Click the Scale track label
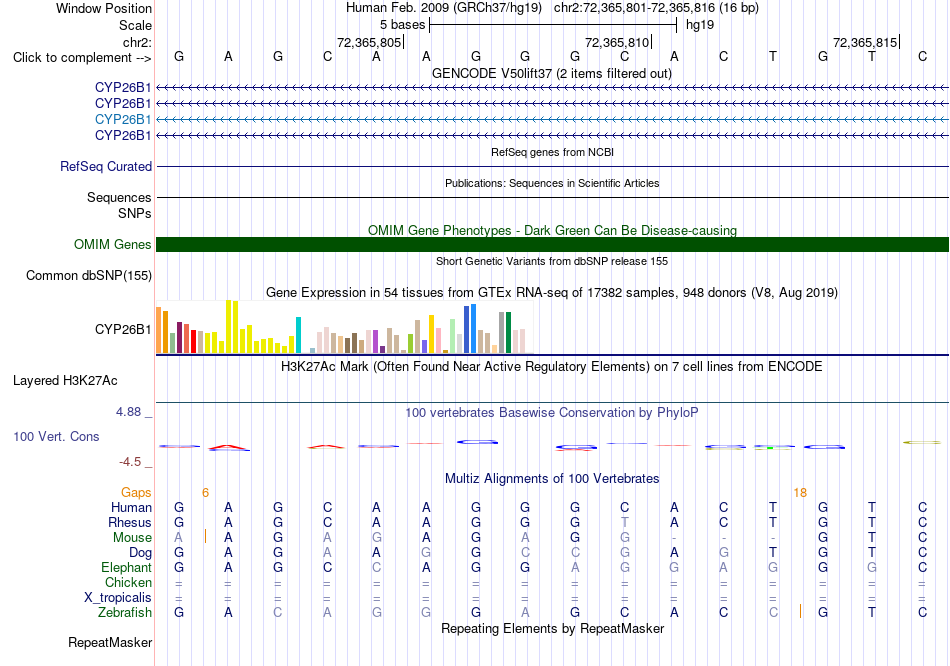Screen dimensions: 950x666 pyautogui.click(x=135, y=25)
